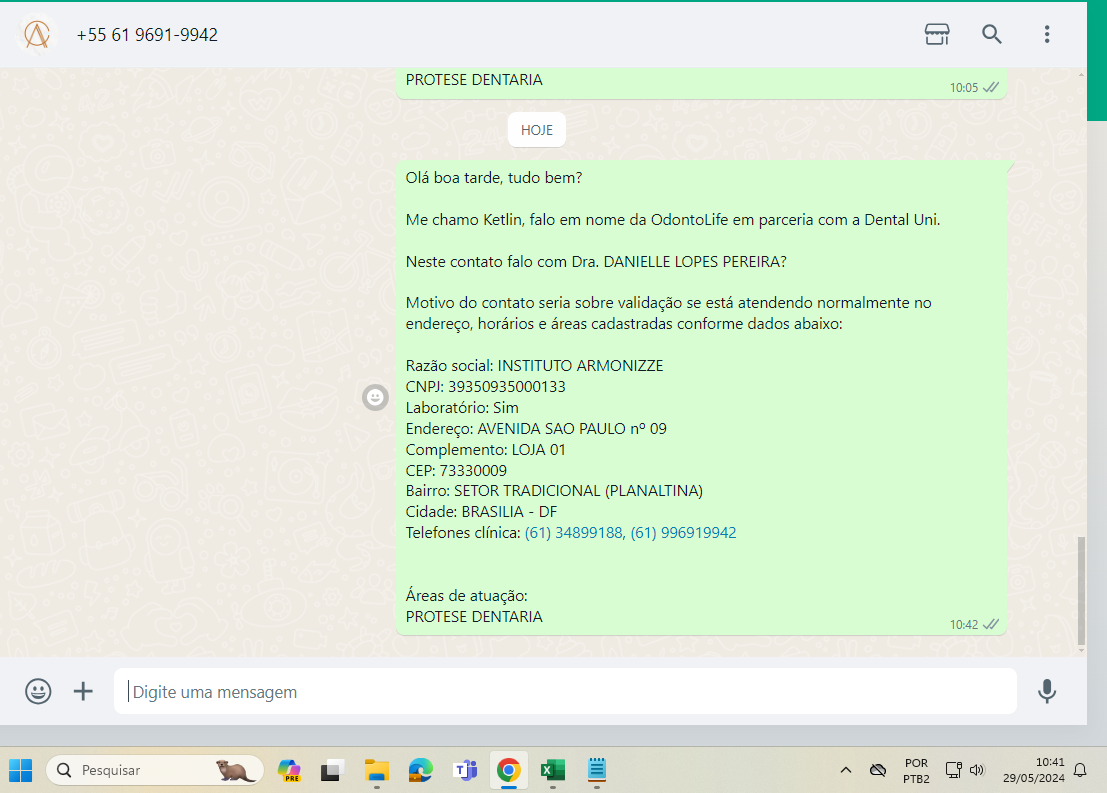Open the cloud sync status tray icon
This screenshot has width=1107, height=793.
pos(878,770)
